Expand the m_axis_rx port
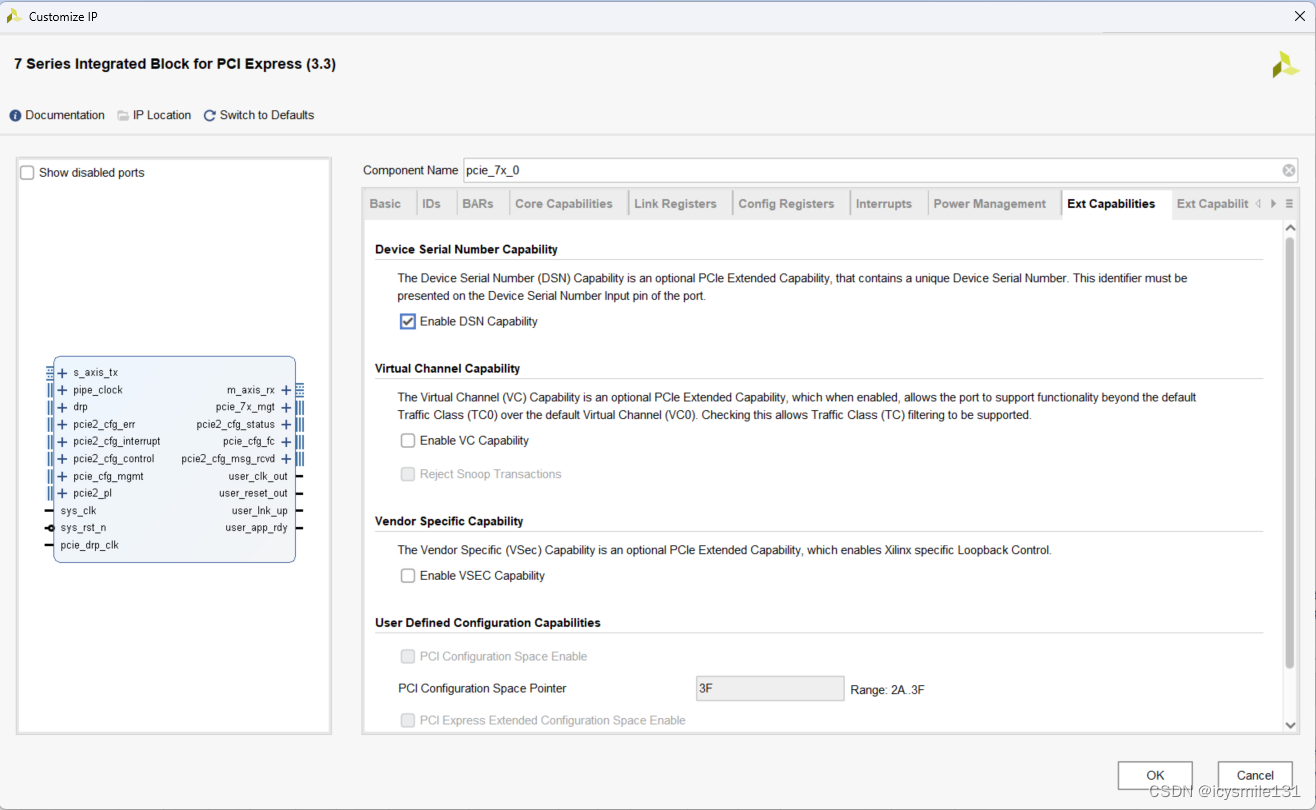This screenshot has height=810, width=1316. tap(286, 390)
